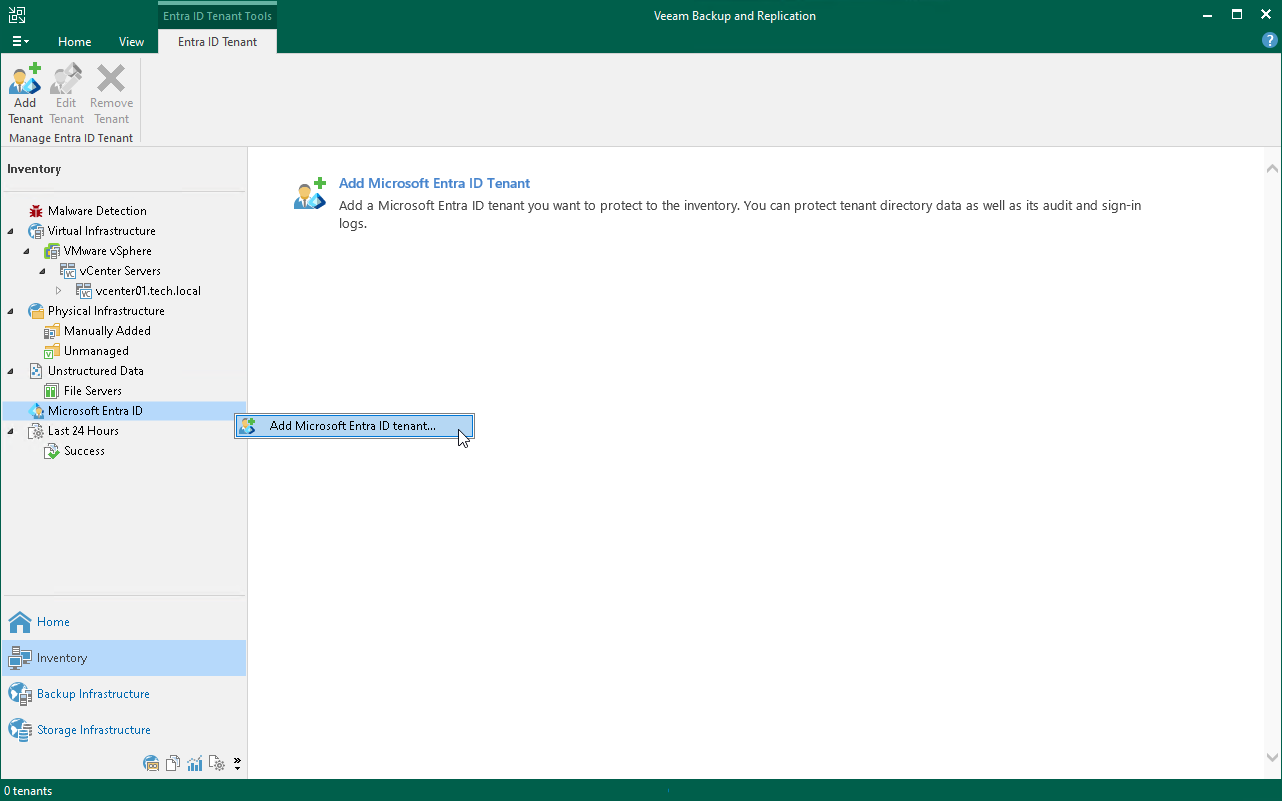Collapse the vCenter Servers node
The image size is (1282, 801).
43,271
